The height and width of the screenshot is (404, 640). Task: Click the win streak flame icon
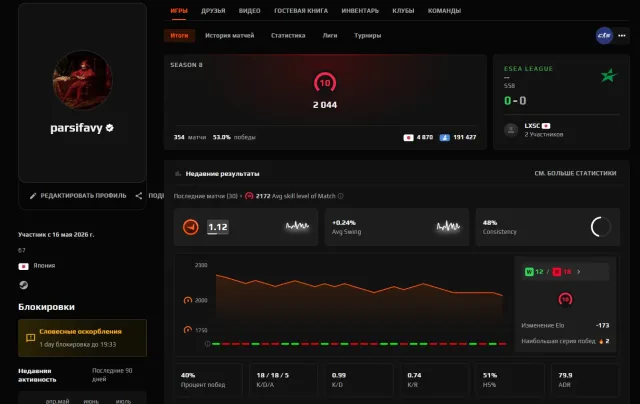[601, 341]
